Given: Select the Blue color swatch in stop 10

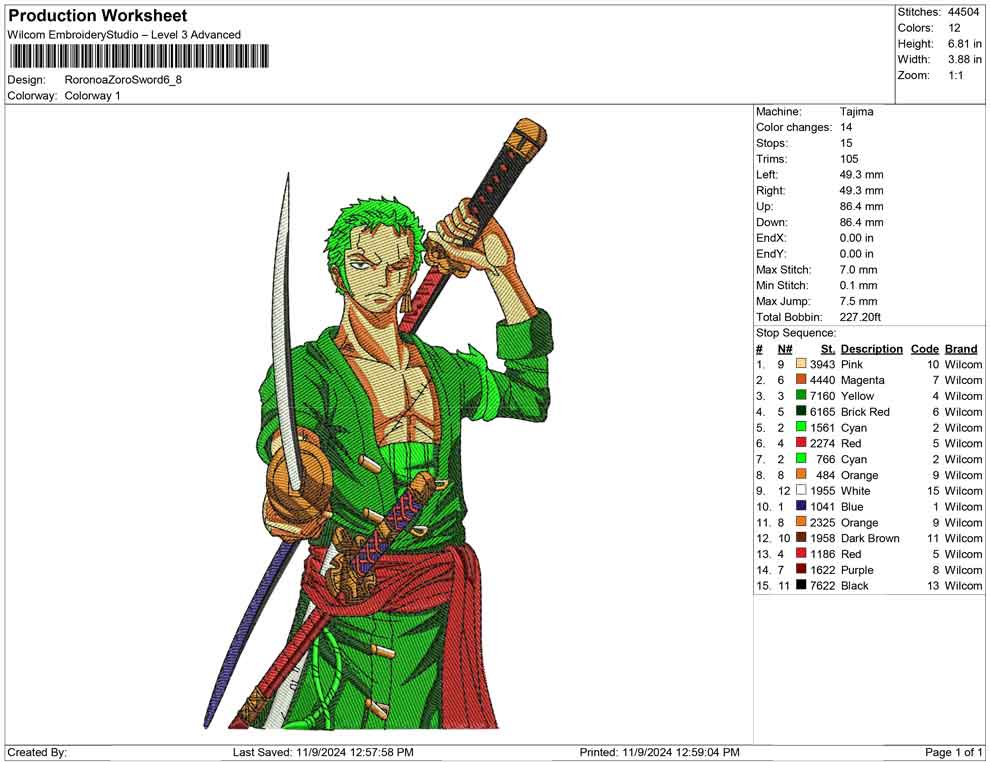Looking at the screenshot, I should 801,507.
